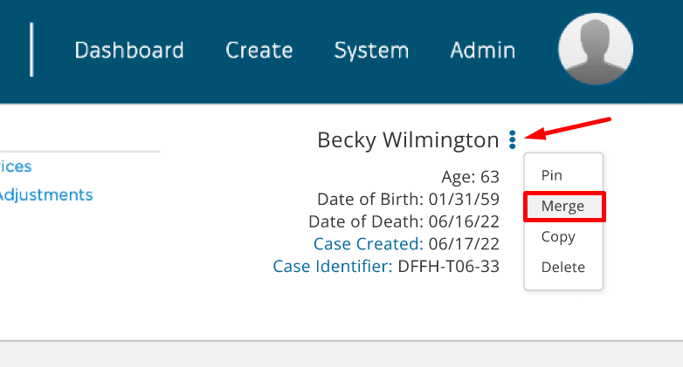Click the Date of Death 06/16/22 text
This screenshot has width=683, height=367.
coord(404,222)
